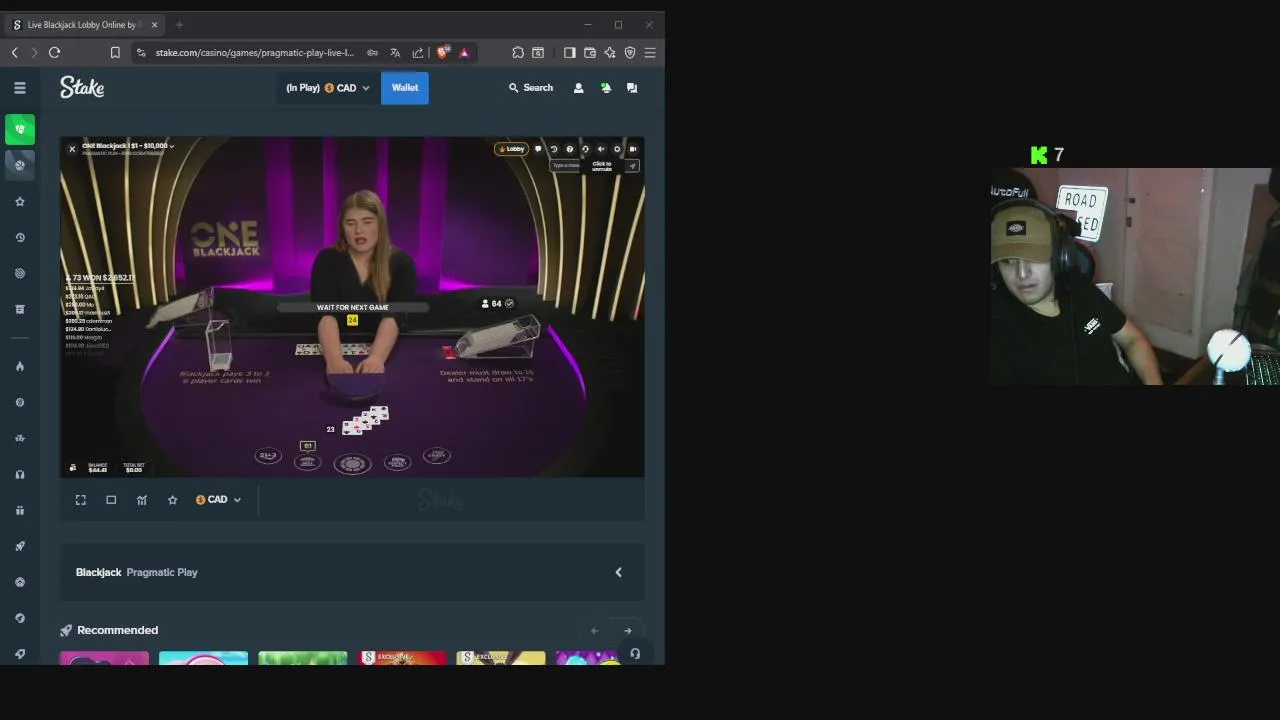Click the Search button
The height and width of the screenshot is (720, 1280).
point(531,88)
